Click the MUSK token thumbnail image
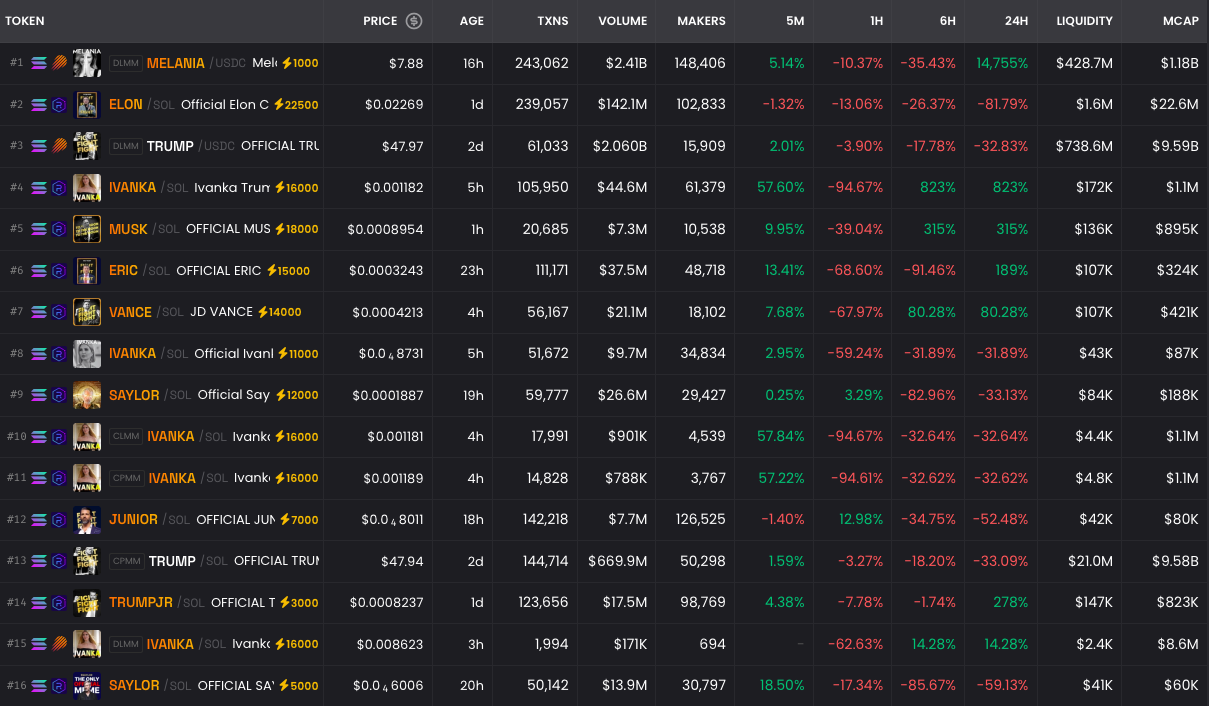The image size is (1209, 706). [x=87, y=229]
